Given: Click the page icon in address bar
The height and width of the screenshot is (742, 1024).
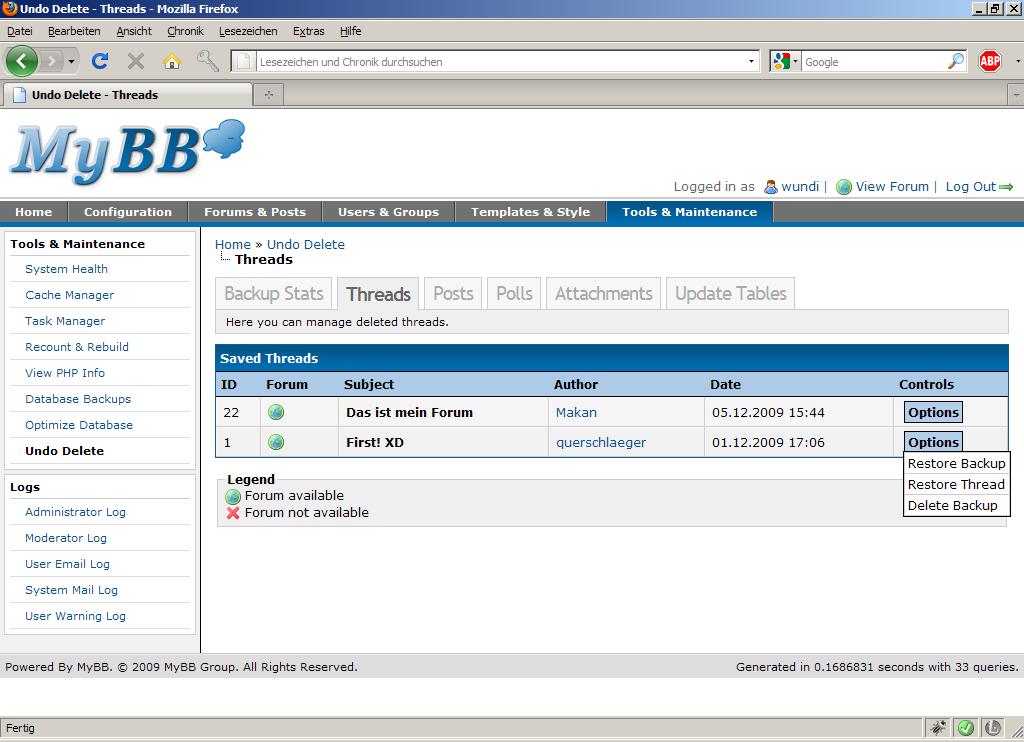Looking at the screenshot, I should pos(244,61).
